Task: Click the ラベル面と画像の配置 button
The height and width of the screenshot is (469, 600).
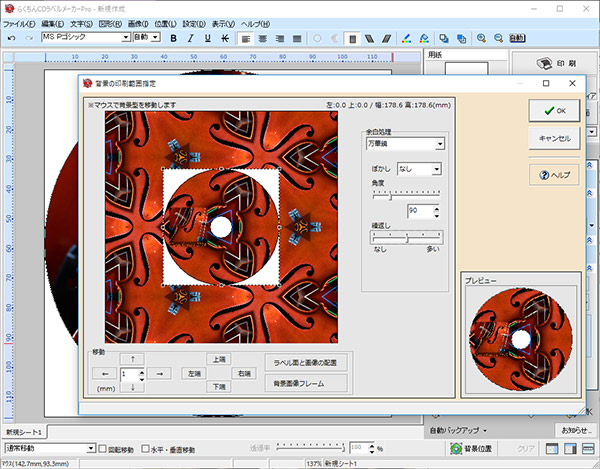Action: click(306, 363)
